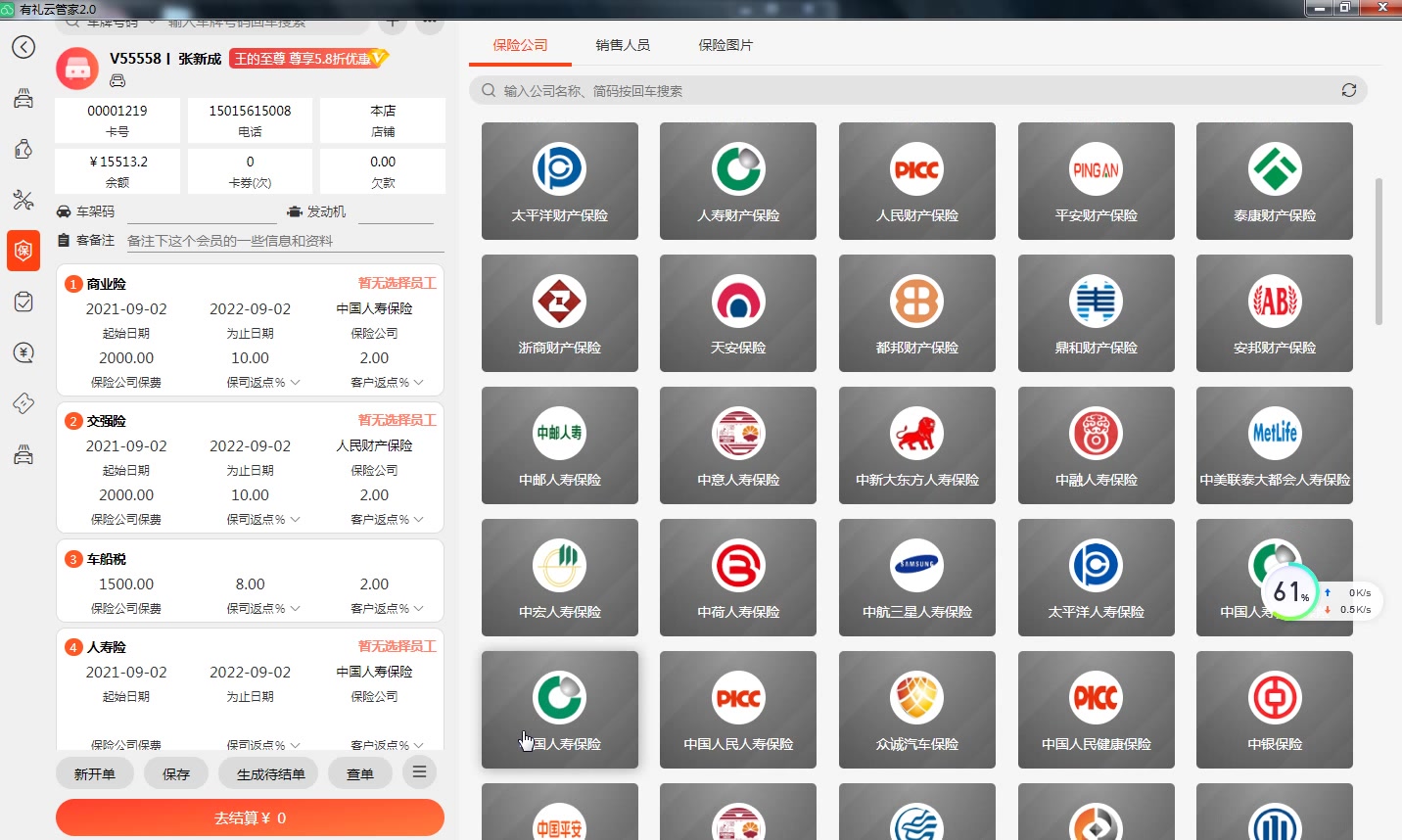Click 暂无选择员工 link for 人寿险
Screen dimensions: 1402x840
pyautogui.click(x=397, y=646)
